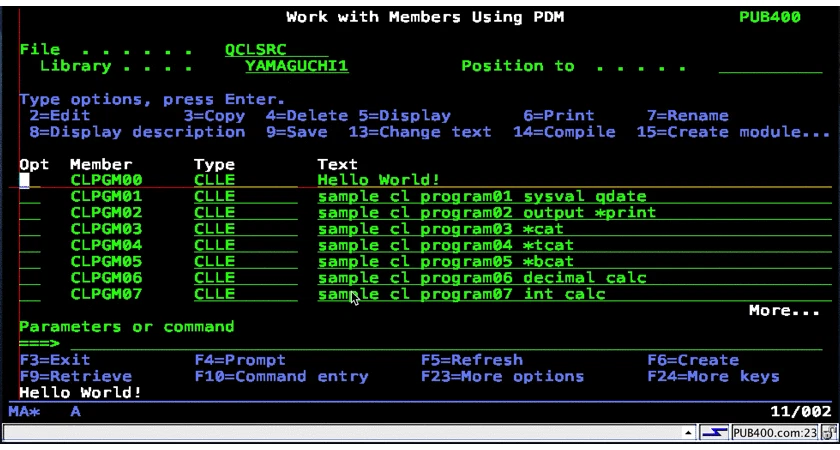The height and width of the screenshot is (450, 840).
Task: Click the 3=Copy option label
Action: 214,116
